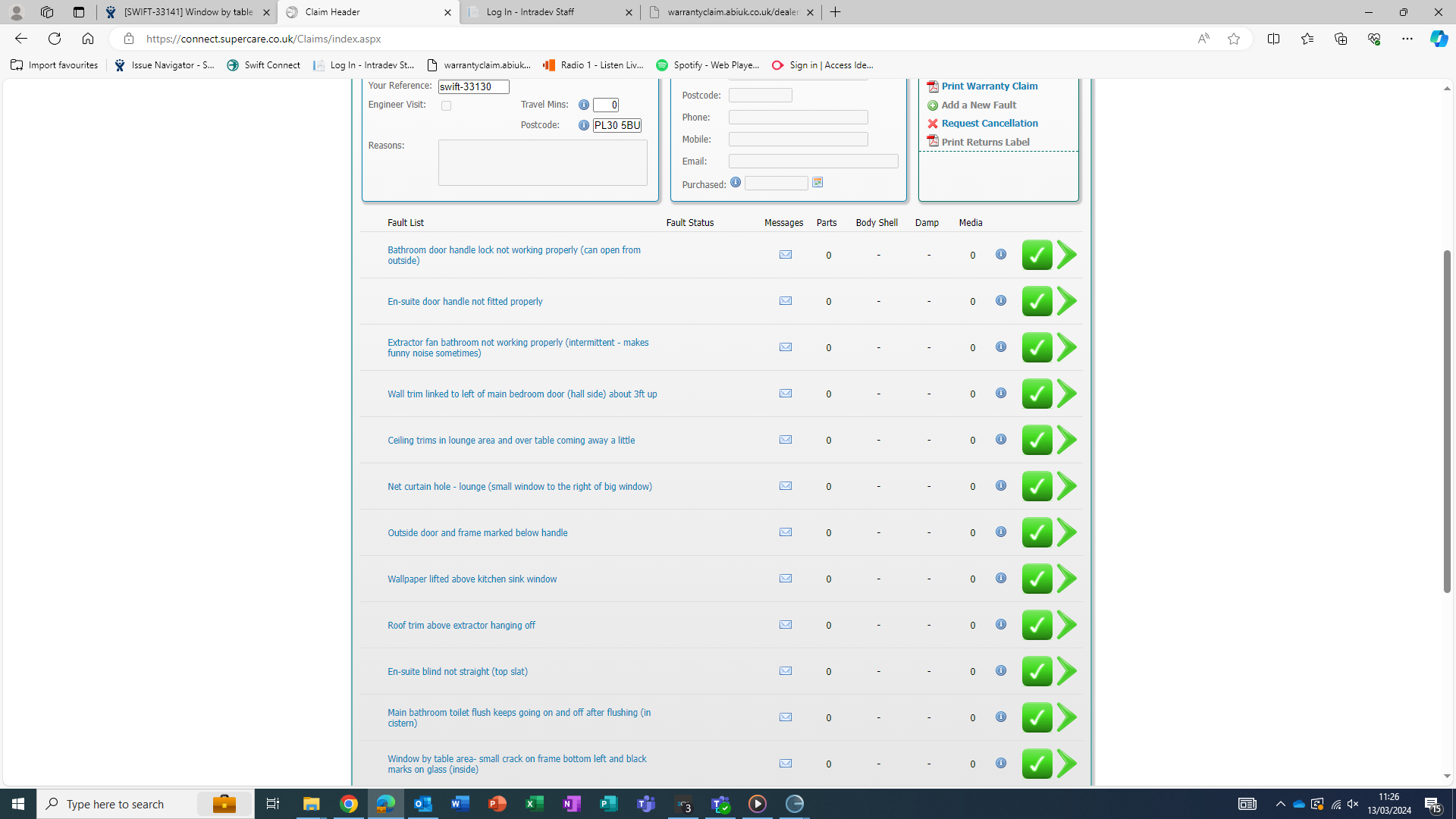Open browser Settings and more menu
This screenshot has height=819, width=1456.
coord(1407,39)
